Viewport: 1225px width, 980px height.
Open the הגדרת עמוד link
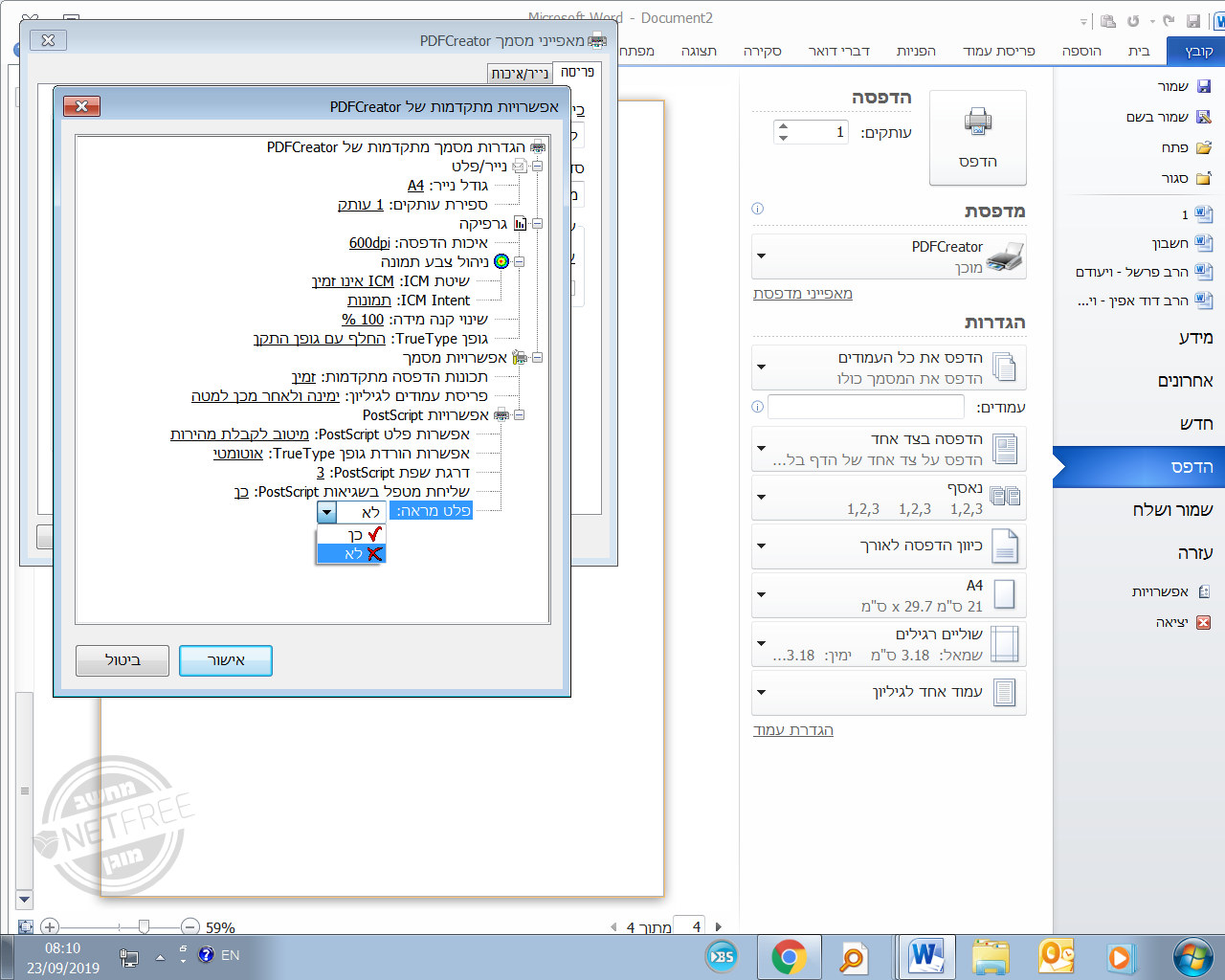click(793, 730)
